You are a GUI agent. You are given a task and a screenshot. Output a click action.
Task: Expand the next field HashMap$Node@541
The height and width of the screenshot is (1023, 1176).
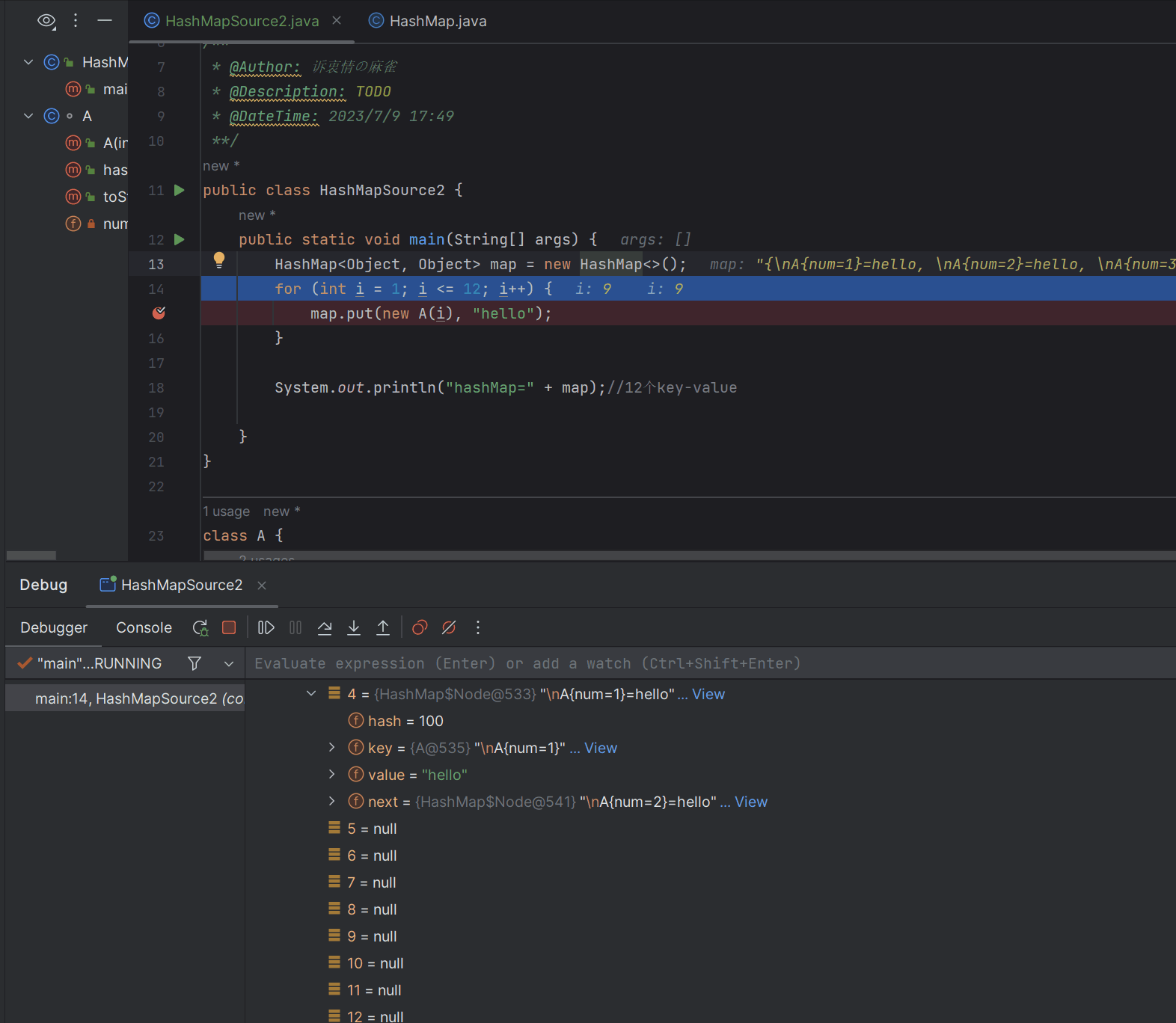click(x=332, y=802)
